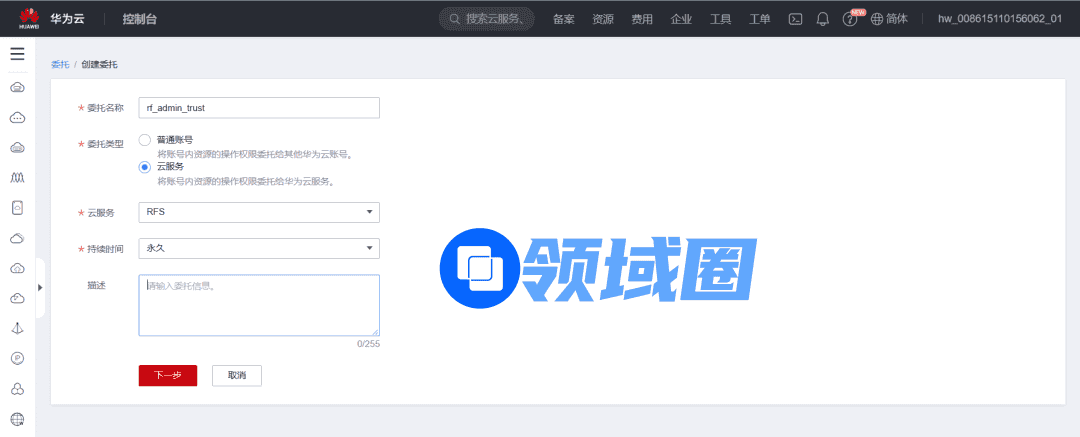The width and height of the screenshot is (1080, 437).
Task: Expand the sidebar using the arrow handle
Action: click(40, 287)
